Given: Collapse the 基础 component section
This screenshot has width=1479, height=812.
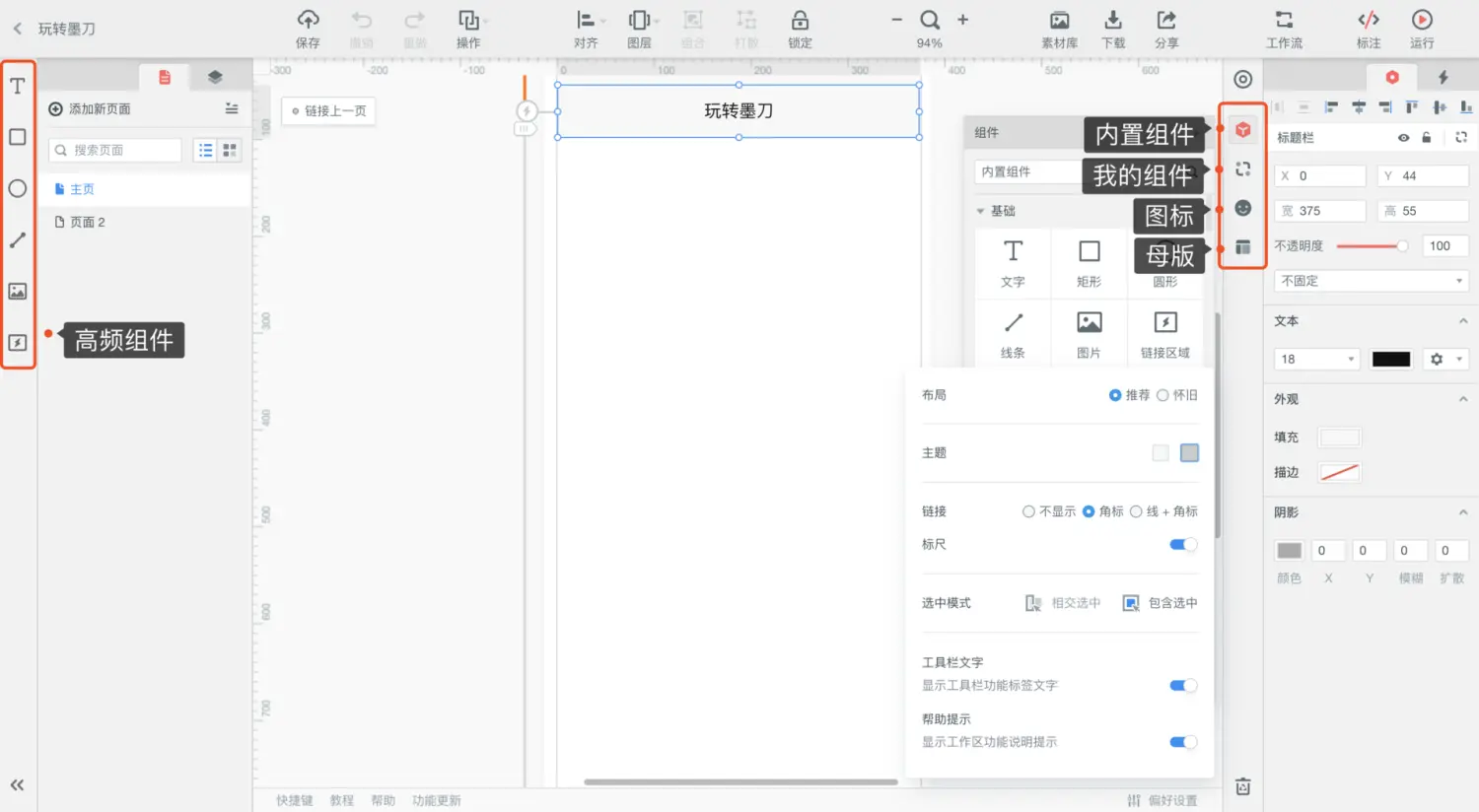Looking at the screenshot, I should 980,210.
